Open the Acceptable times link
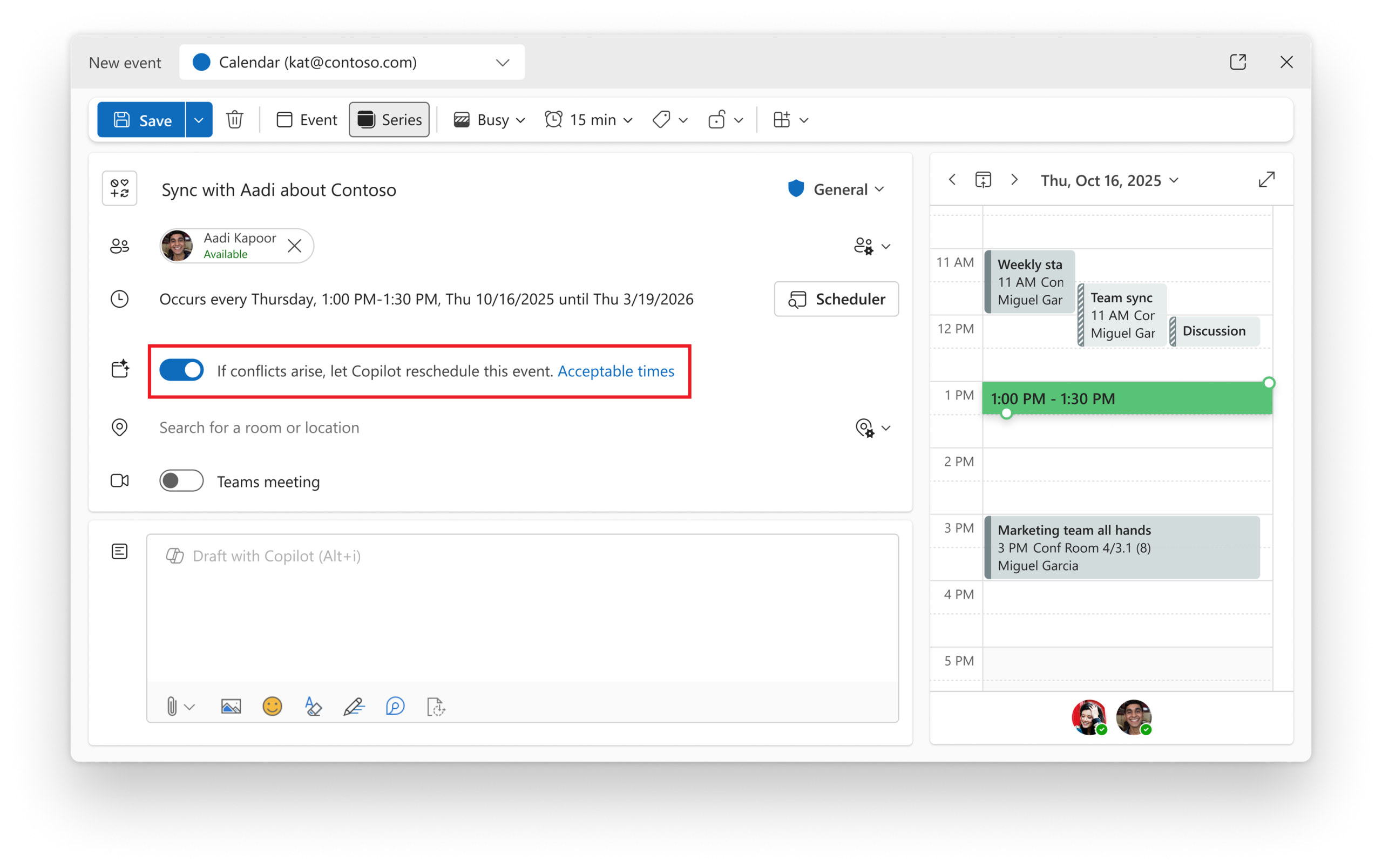Viewport: 1382px width, 868px height. 616,371
